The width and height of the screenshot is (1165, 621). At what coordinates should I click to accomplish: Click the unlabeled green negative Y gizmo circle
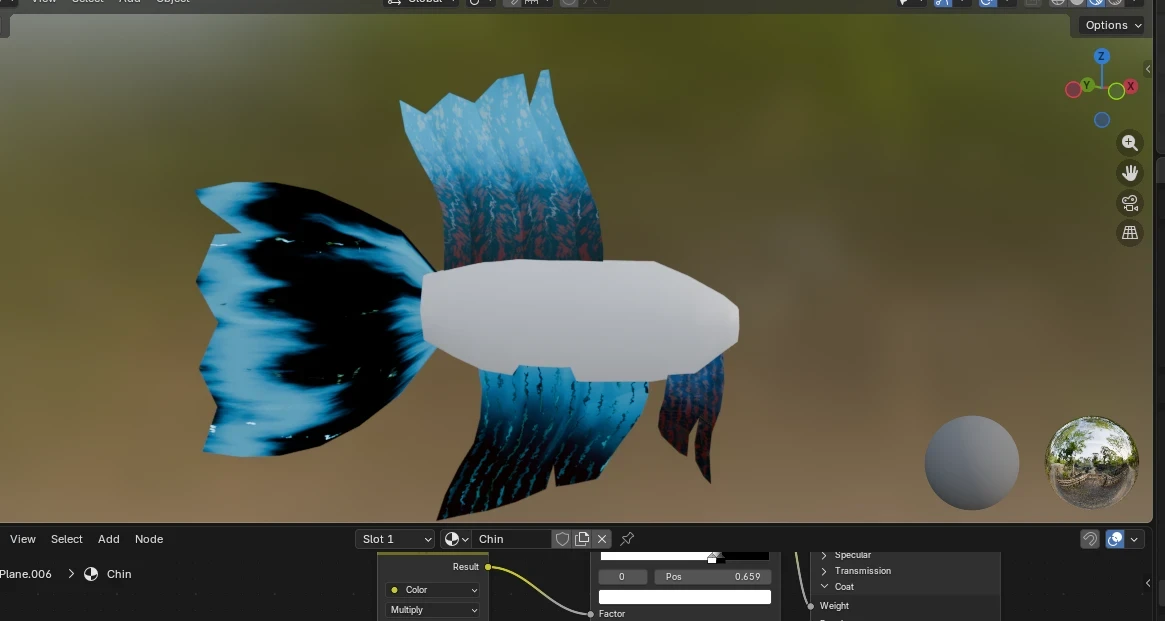coord(1116,91)
